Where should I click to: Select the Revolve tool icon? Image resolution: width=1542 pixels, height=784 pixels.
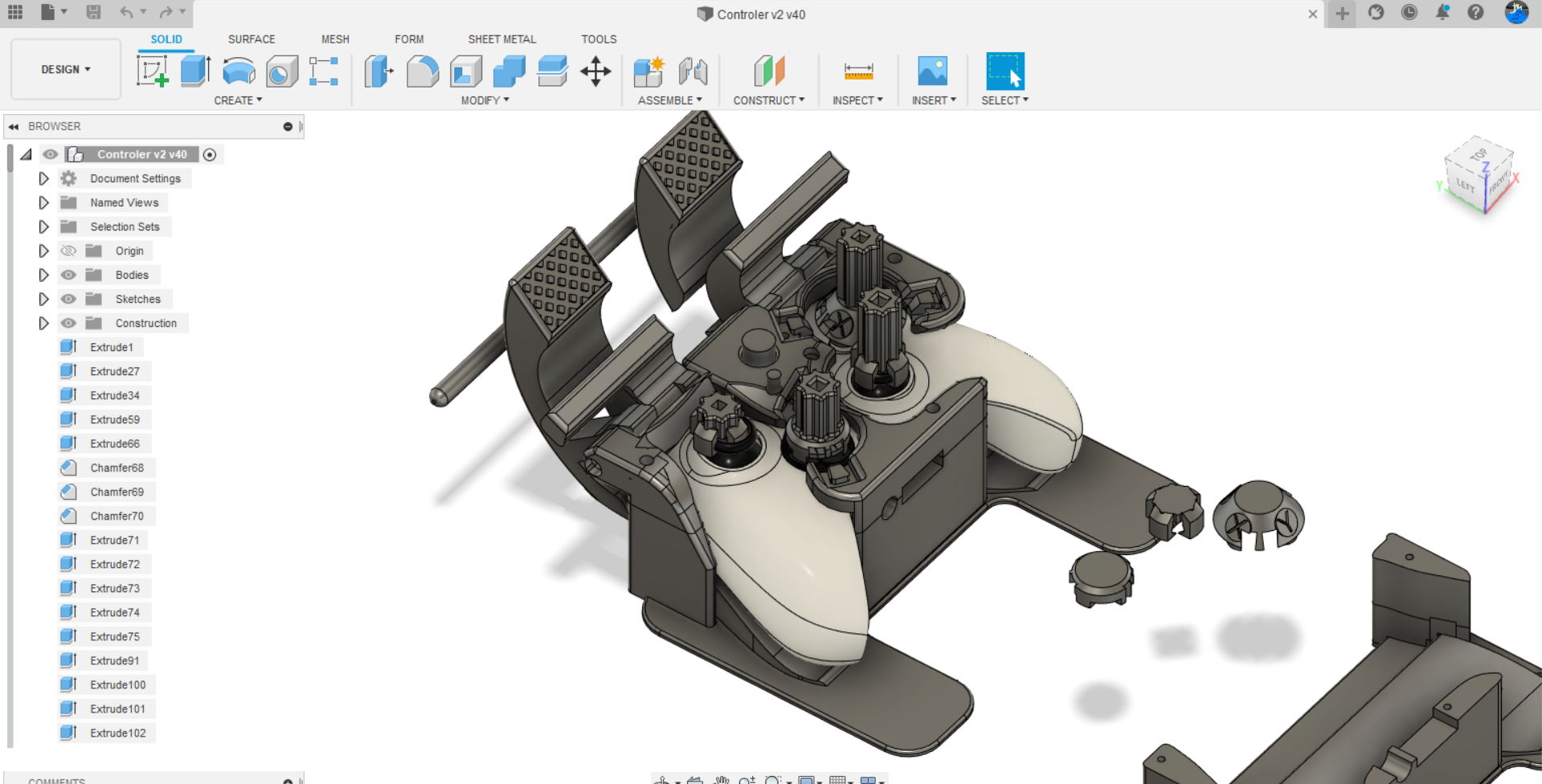point(239,71)
